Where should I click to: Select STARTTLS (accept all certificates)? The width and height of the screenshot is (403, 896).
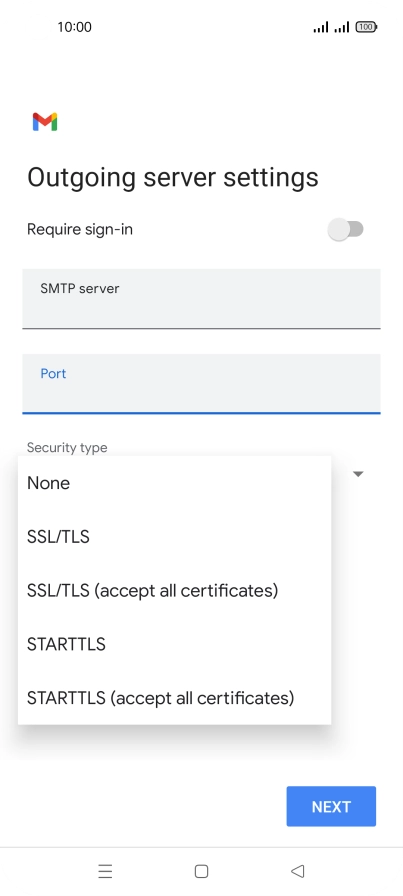pyautogui.click(x=174, y=698)
